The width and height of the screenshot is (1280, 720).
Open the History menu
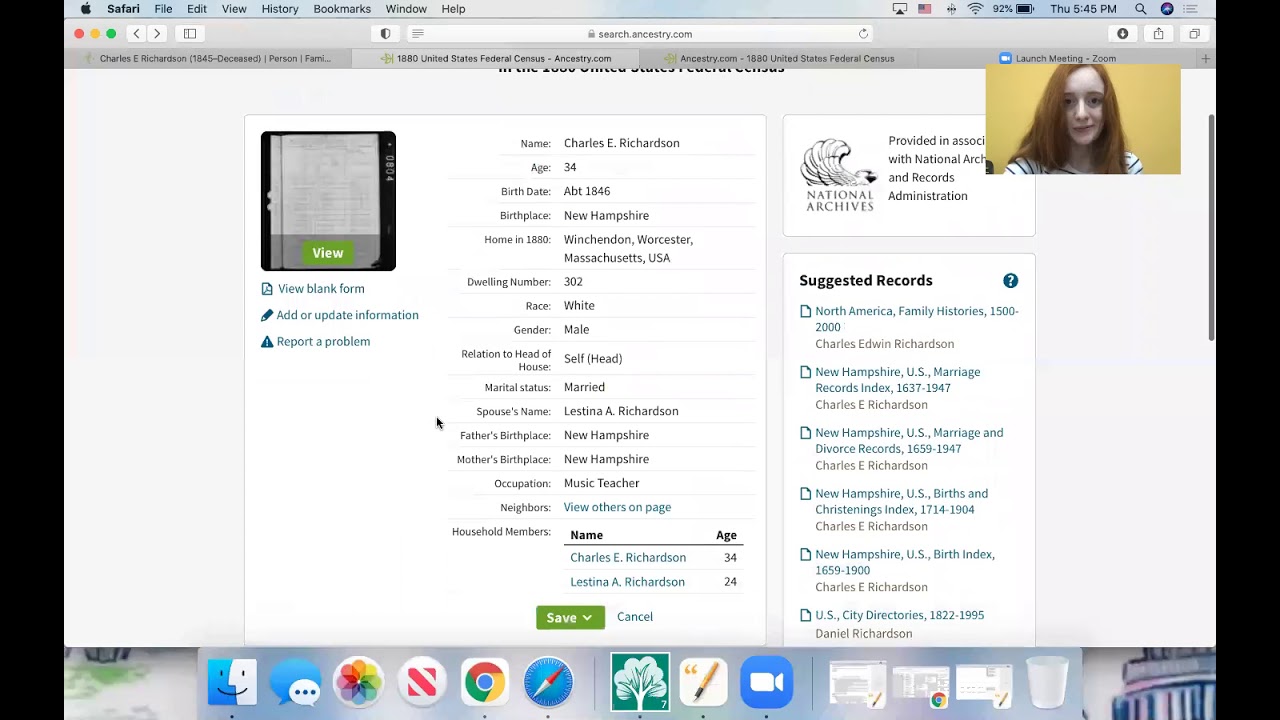(280, 9)
